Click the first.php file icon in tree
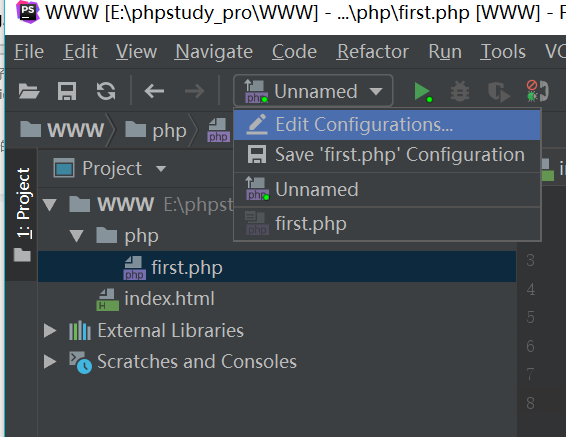This screenshot has height=437, width=566. coord(135,268)
